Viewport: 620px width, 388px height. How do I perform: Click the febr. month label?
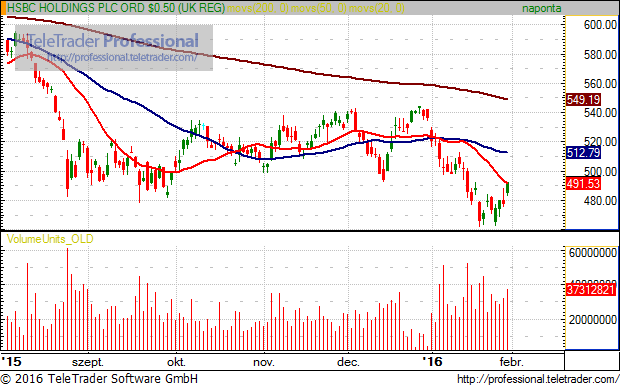pos(512,362)
